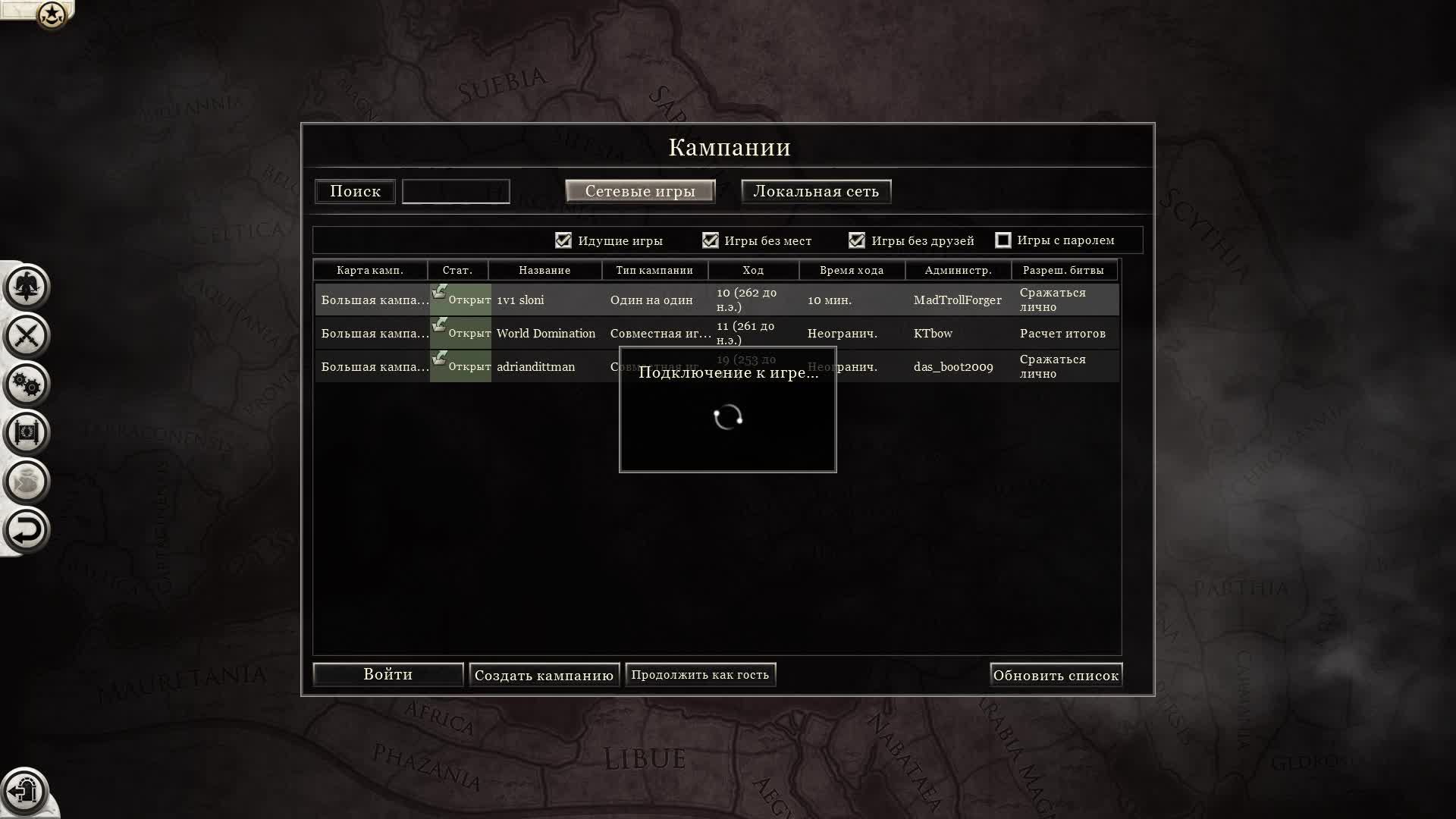Image resolution: width=1456 pixels, height=819 pixels.
Task: Click status icon of 1v1 sloni row
Action: [x=439, y=291]
